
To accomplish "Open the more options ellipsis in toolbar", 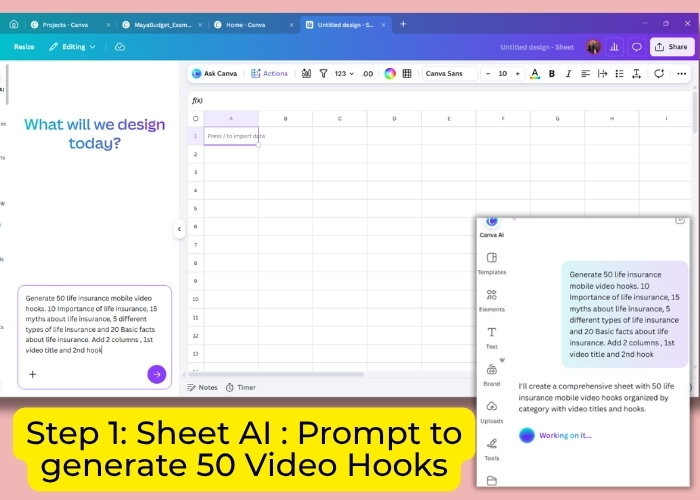I will [681, 74].
